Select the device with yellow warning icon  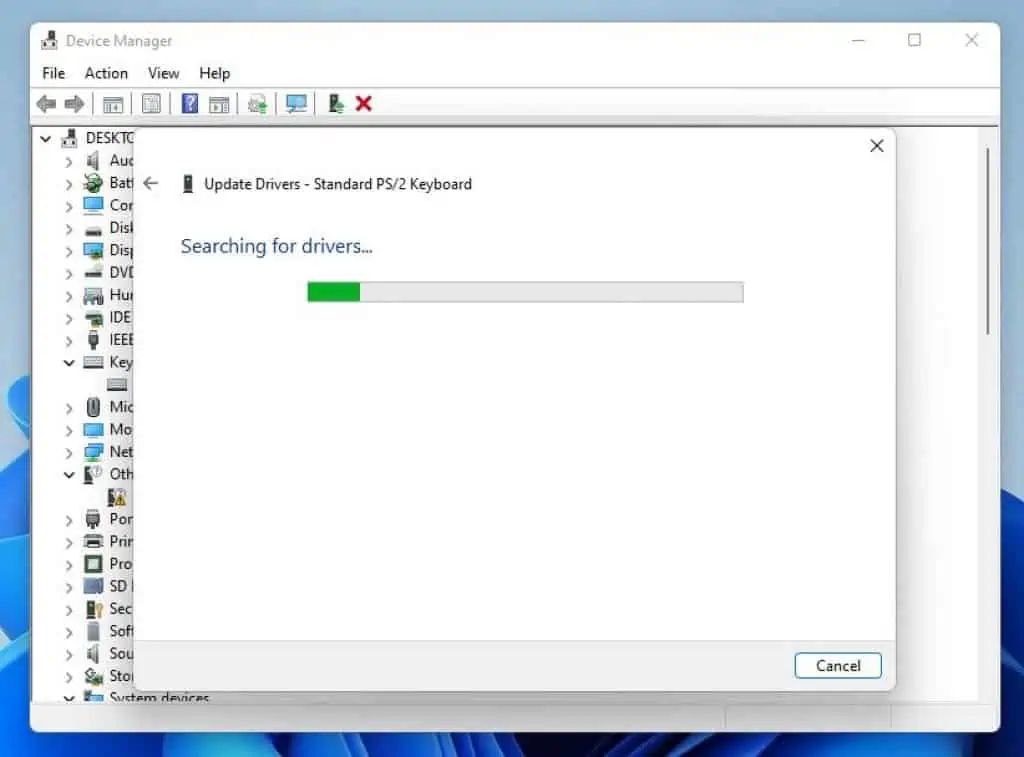click(x=118, y=497)
